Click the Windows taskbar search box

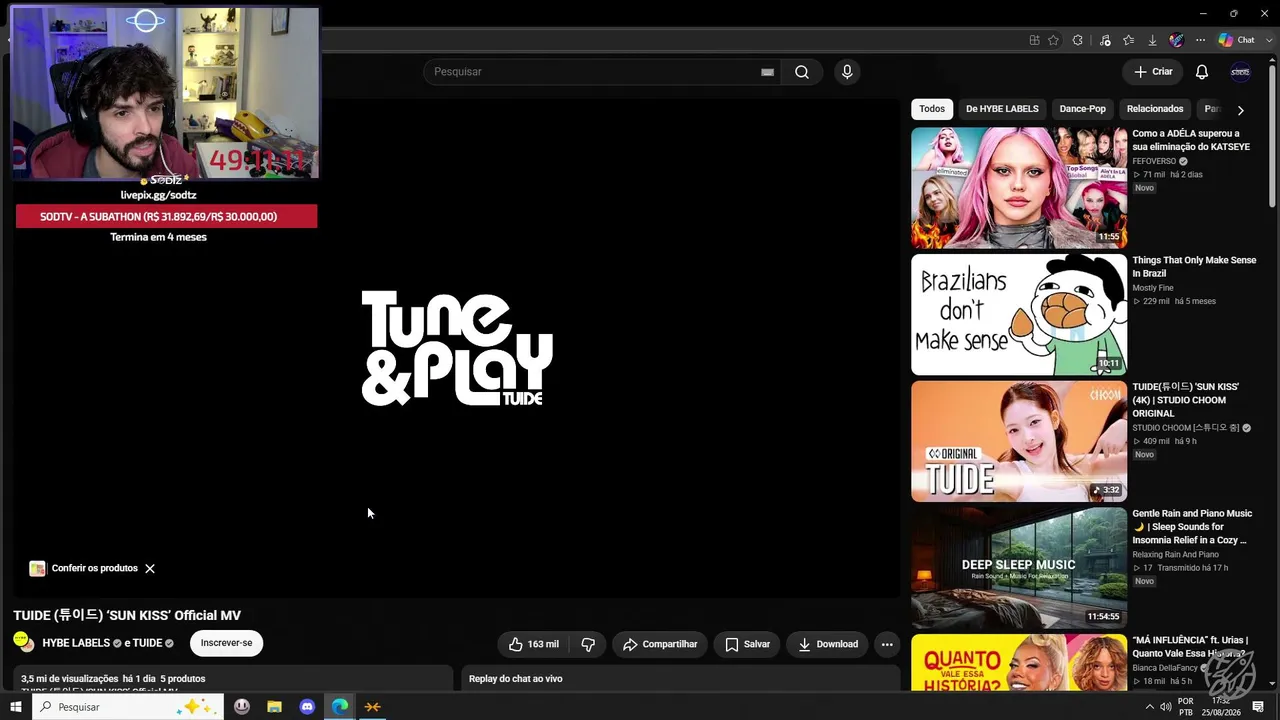tap(128, 707)
